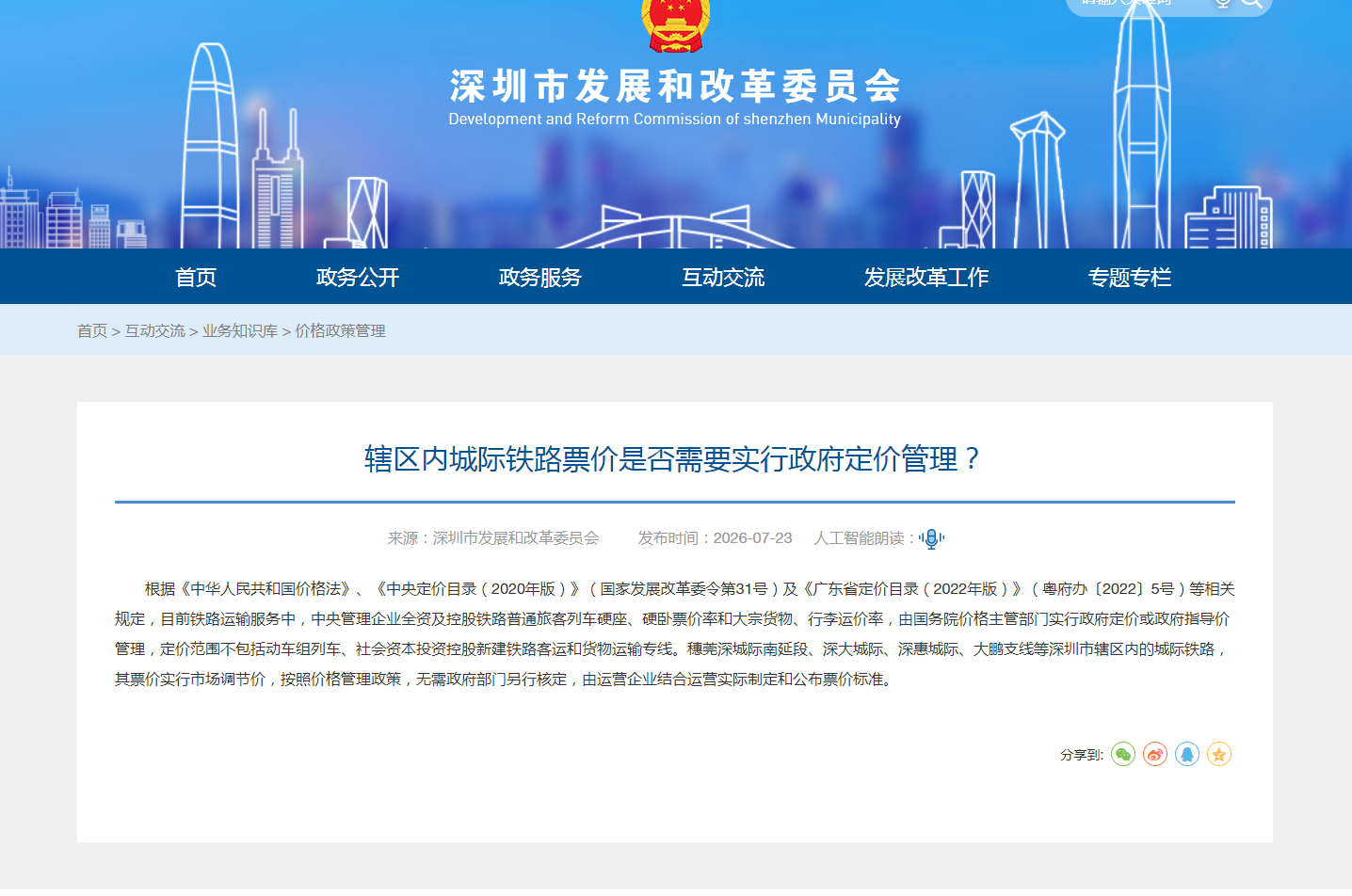
Task: Go to 首页 breadcrumb link
Action: coord(92,330)
